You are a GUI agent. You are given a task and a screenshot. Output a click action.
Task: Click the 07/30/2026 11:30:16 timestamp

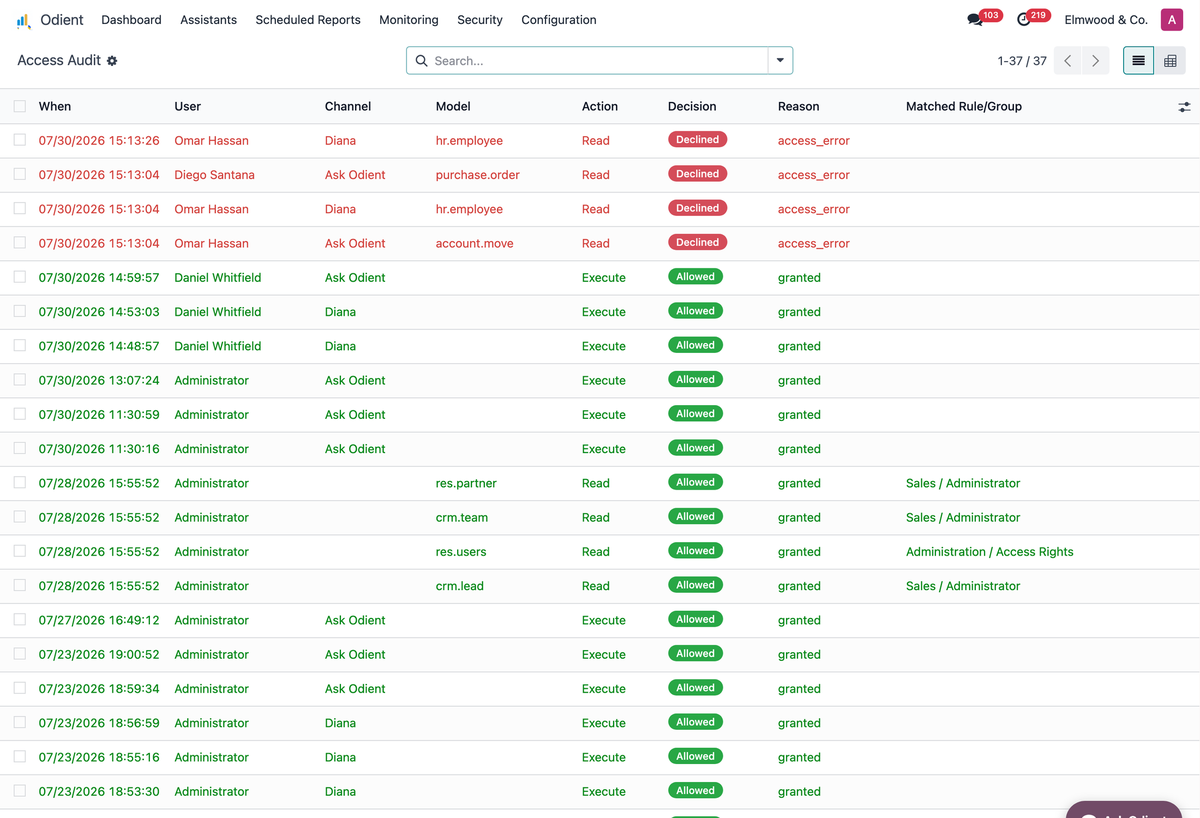pos(99,449)
